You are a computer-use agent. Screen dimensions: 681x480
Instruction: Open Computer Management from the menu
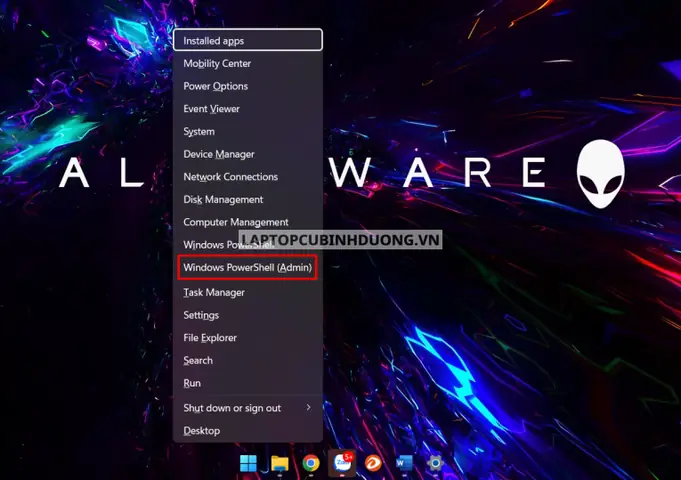[x=248, y=222]
